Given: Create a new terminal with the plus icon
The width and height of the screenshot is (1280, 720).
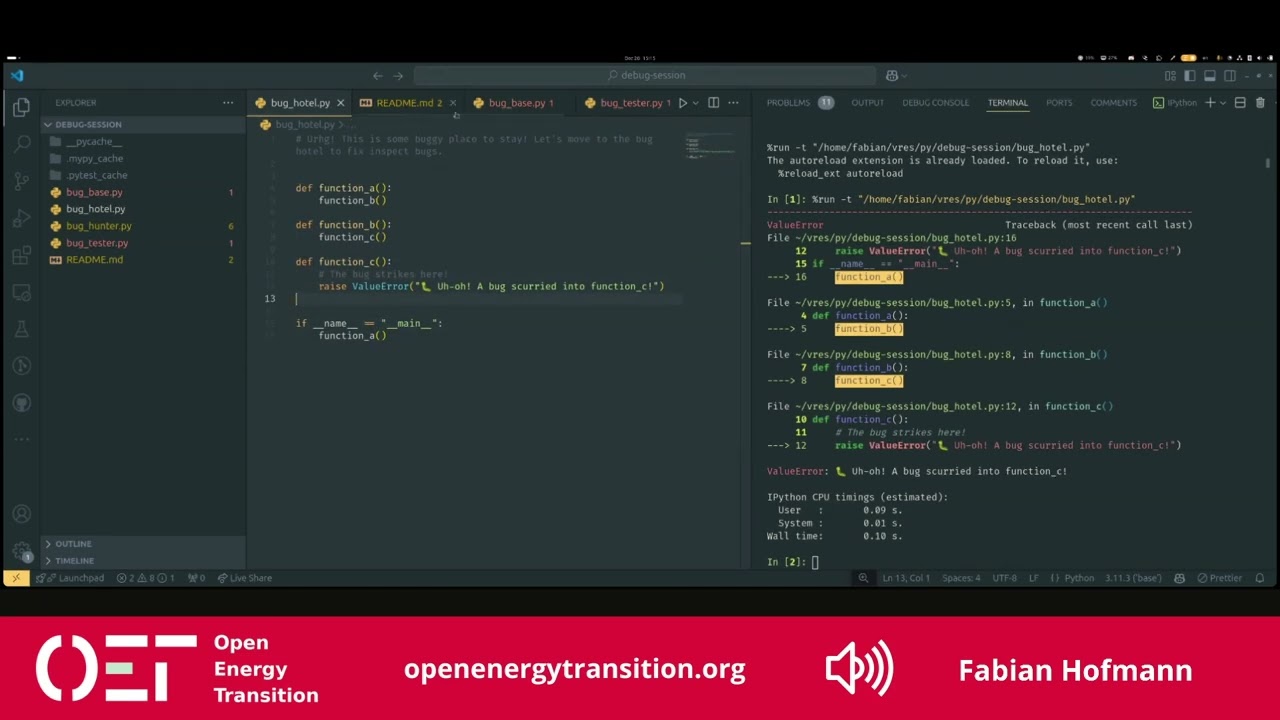Looking at the screenshot, I should coord(1209,102).
